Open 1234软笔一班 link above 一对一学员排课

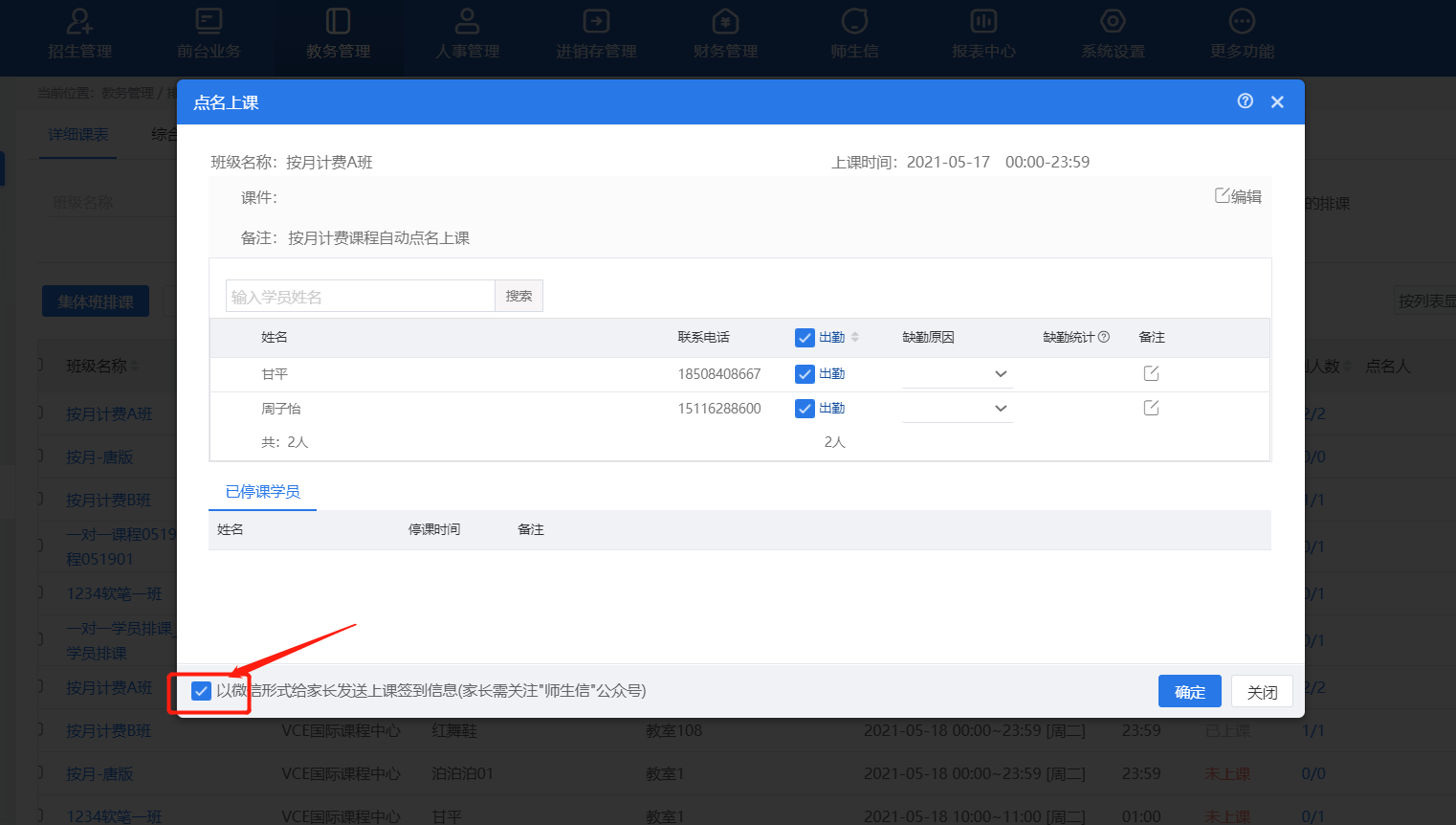coord(114,594)
